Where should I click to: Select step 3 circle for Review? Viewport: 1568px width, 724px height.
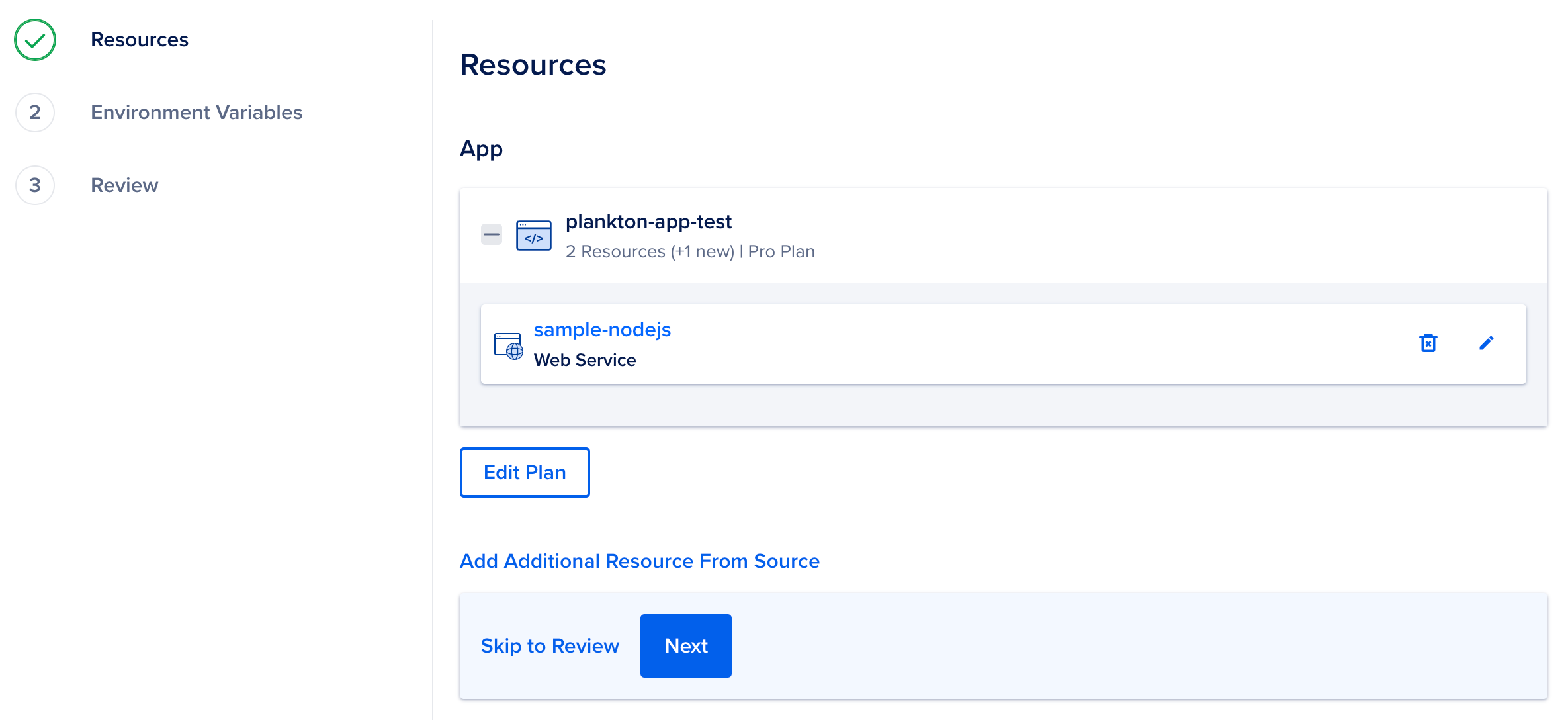coord(35,185)
